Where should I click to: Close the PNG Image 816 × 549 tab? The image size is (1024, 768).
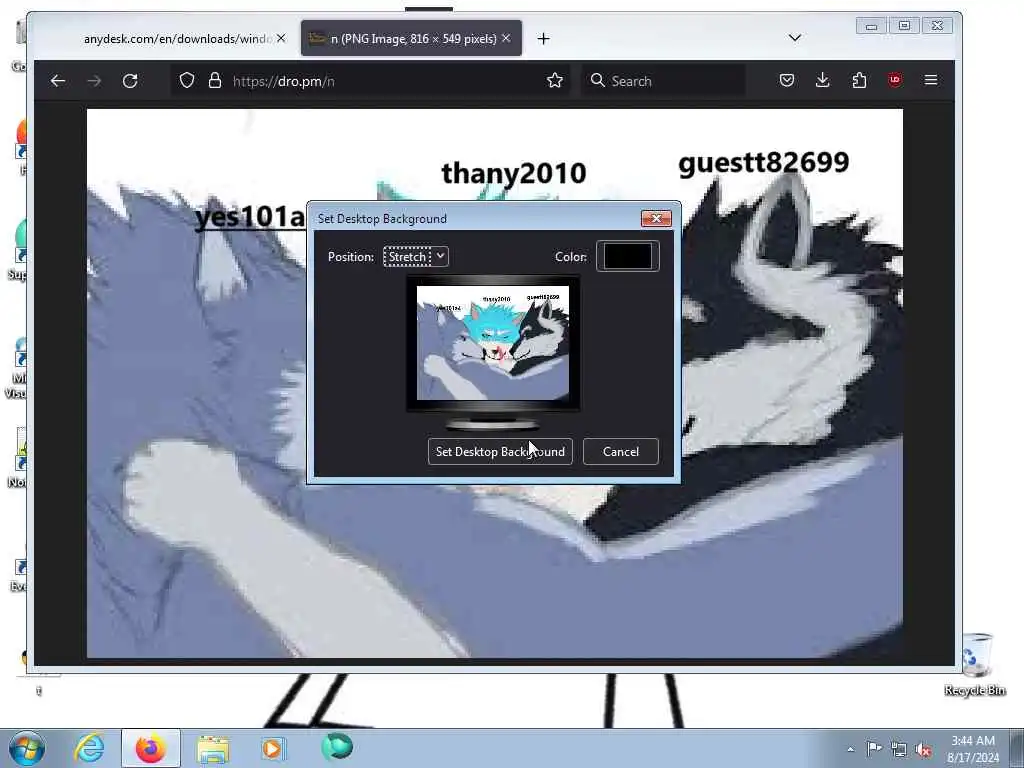pos(506,39)
